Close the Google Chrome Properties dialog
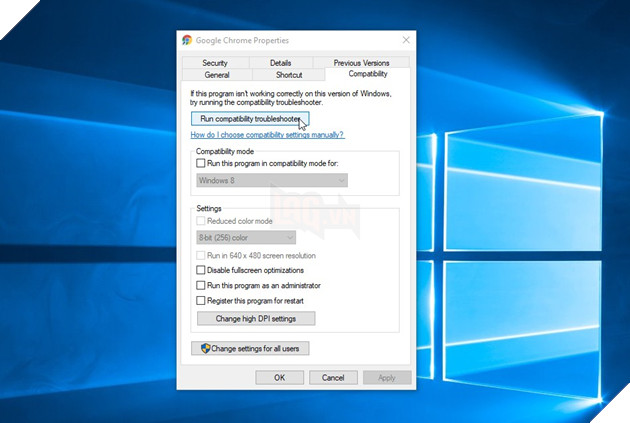Screen dimensions: 630x423 point(406,40)
